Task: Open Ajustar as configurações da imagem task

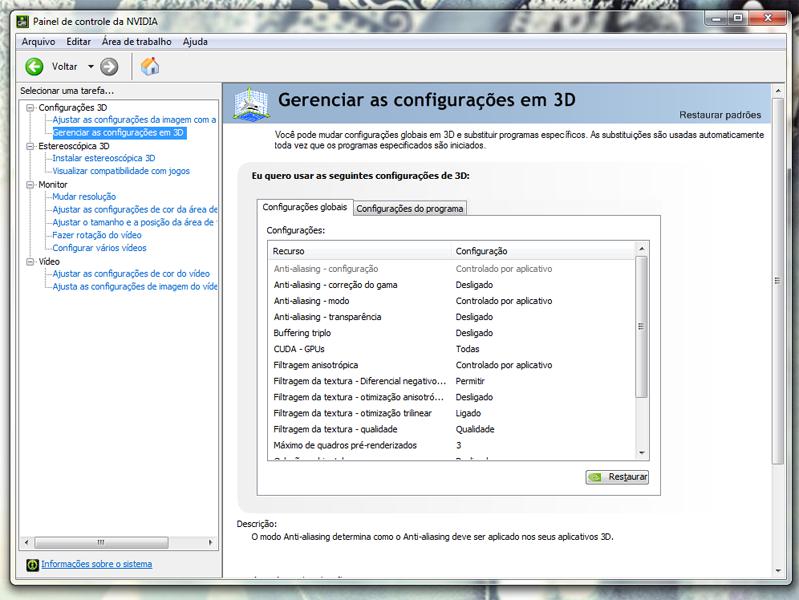Action: pos(134,120)
